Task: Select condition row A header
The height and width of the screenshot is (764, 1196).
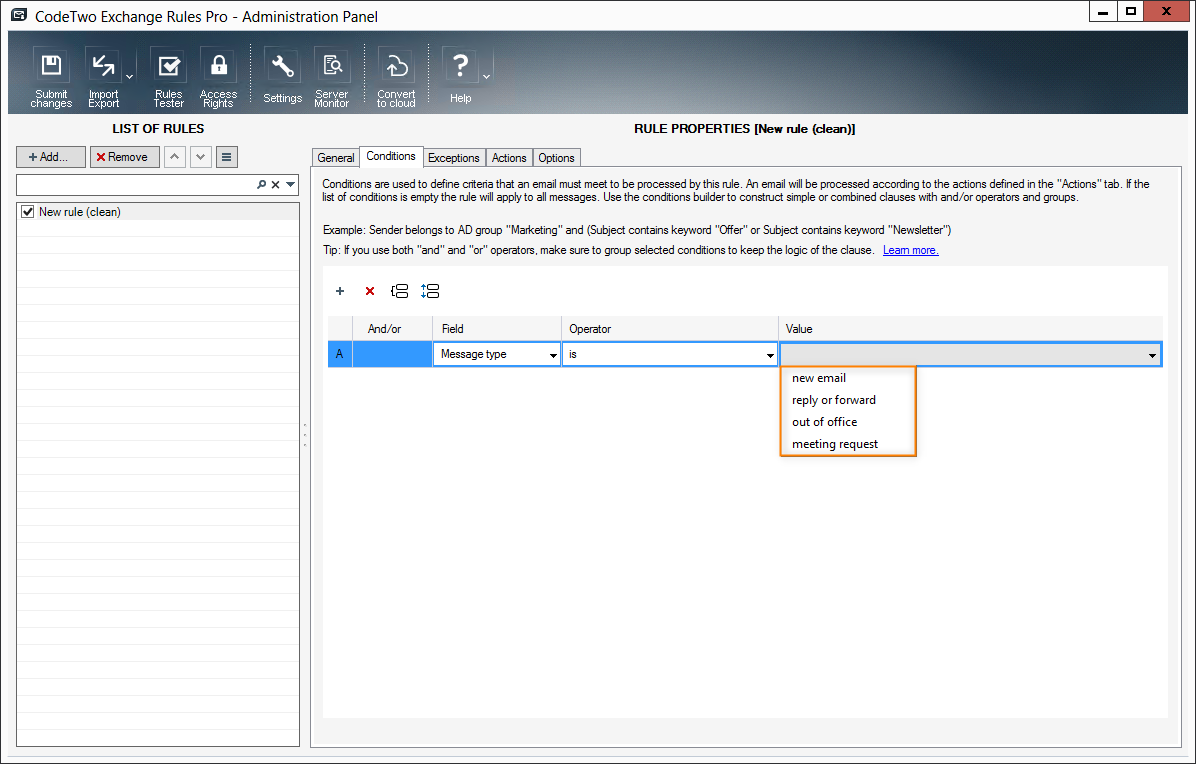Action: tap(339, 354)
